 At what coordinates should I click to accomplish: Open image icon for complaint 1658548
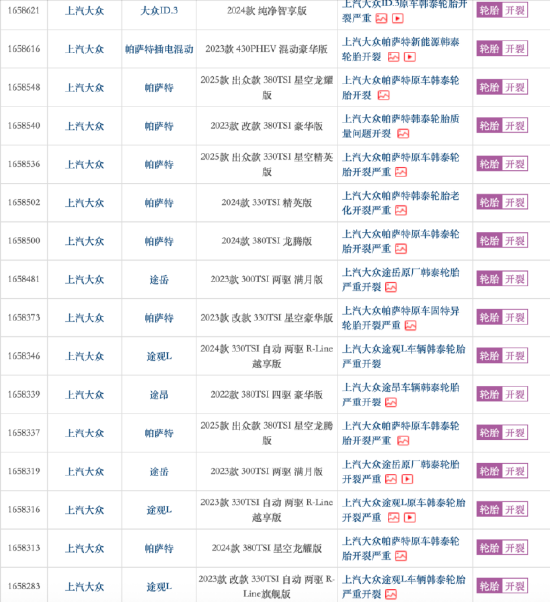pyautogui.click(x=383, y=95)
